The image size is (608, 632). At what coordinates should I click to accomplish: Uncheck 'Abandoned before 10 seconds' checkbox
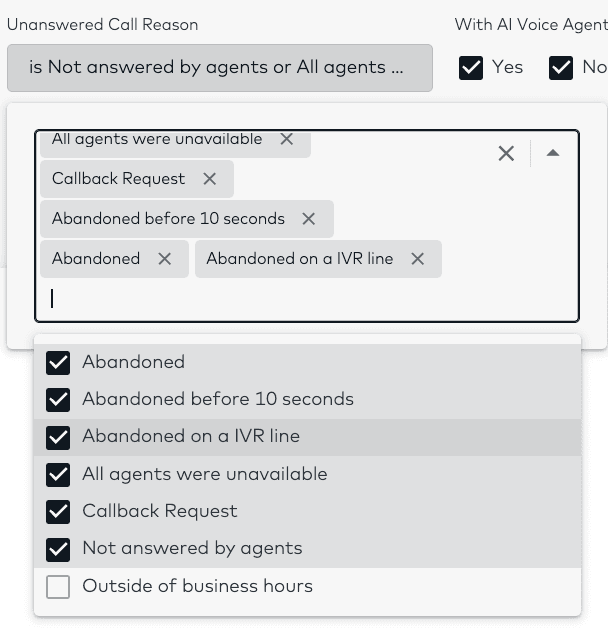pos(58,400)
